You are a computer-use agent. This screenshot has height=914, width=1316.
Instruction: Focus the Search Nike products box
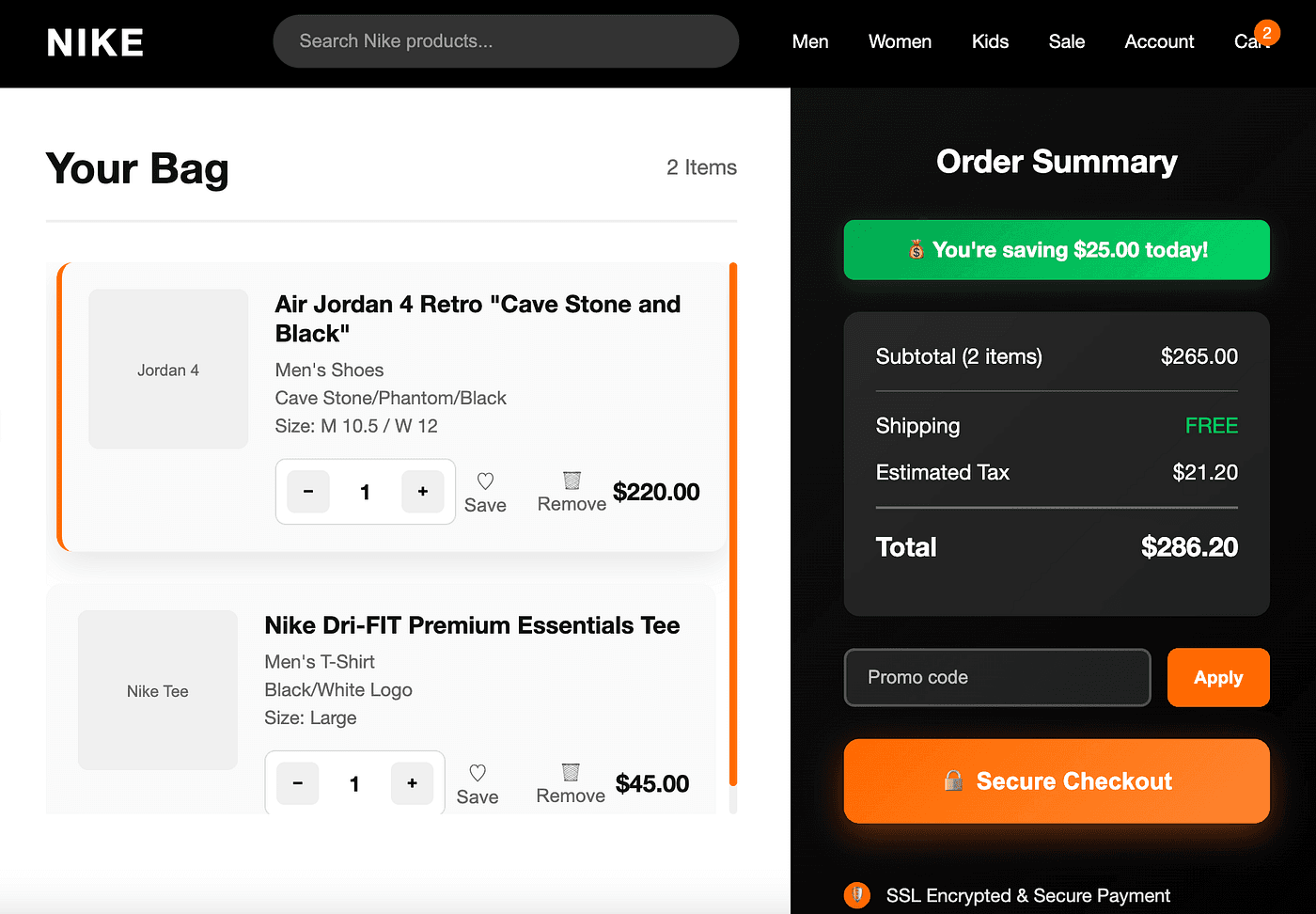[506, 41]
